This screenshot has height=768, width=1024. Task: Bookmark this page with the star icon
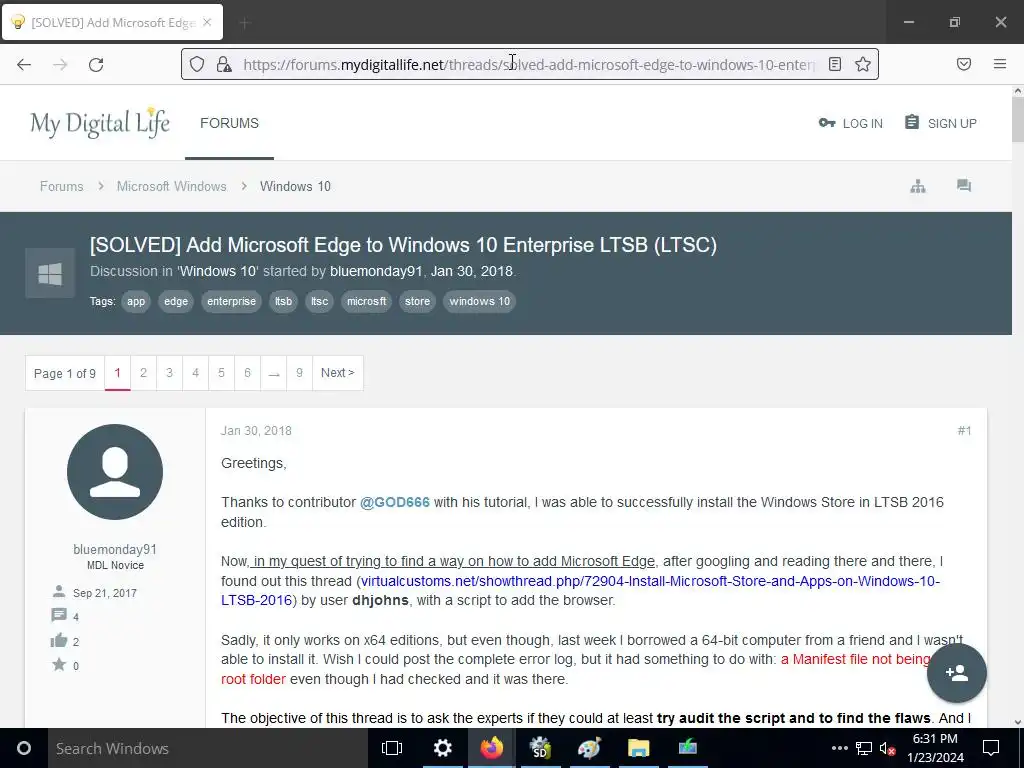tap(863, 64)
